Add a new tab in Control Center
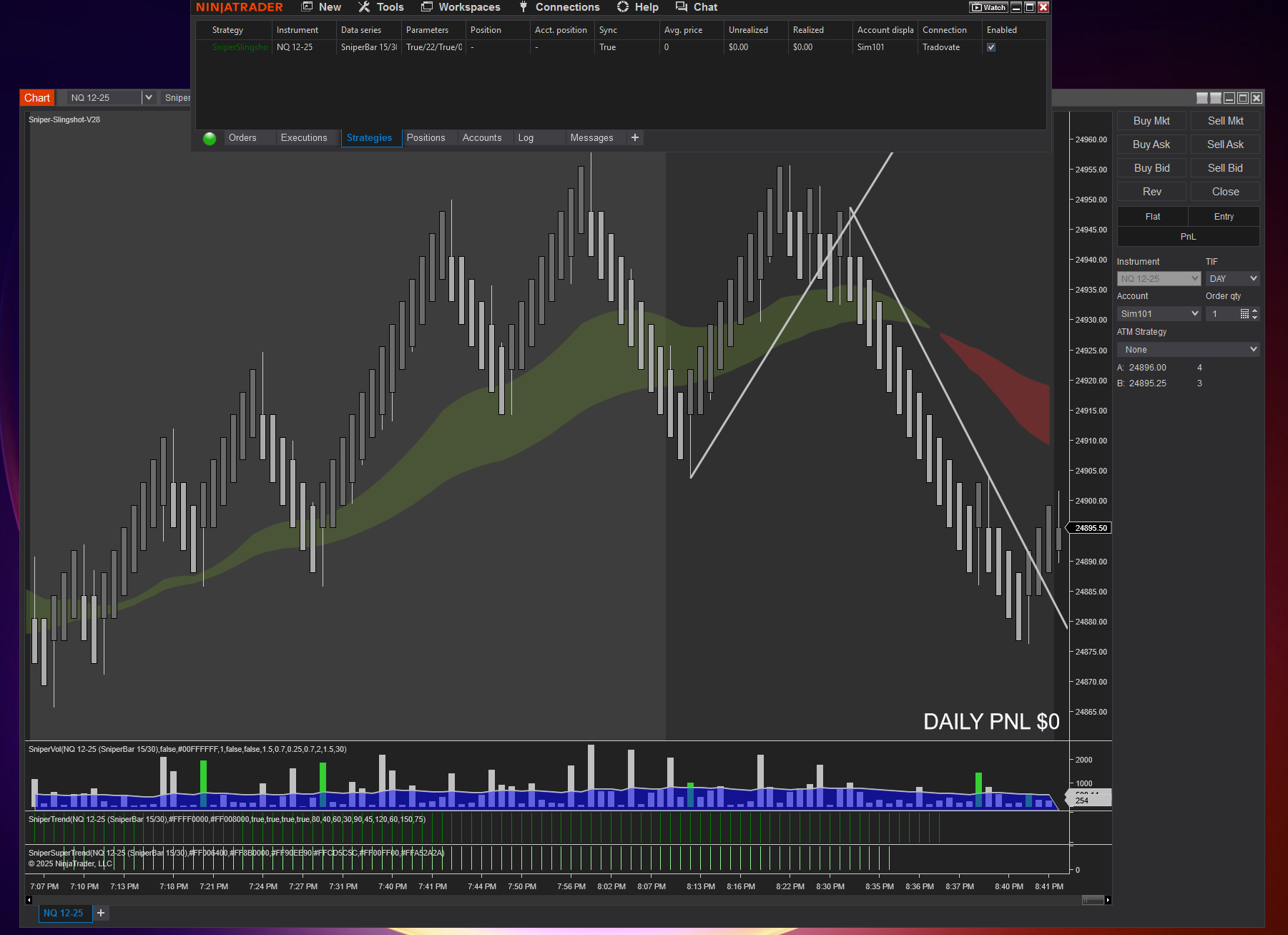 point(634,138)
